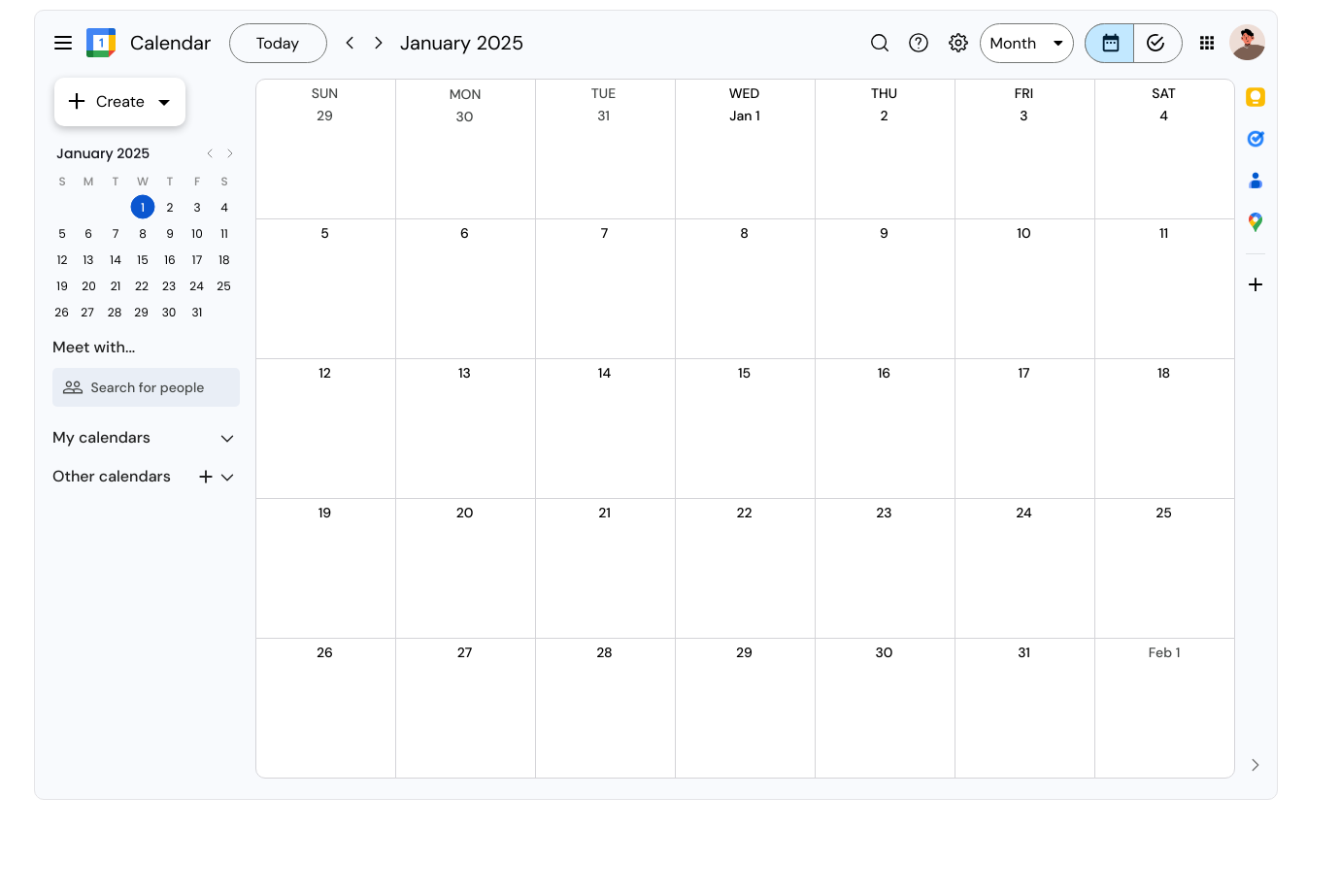Open the settings gear menu
The height and width of the screenshot is (896, 1340).
(x=958, y=43)
